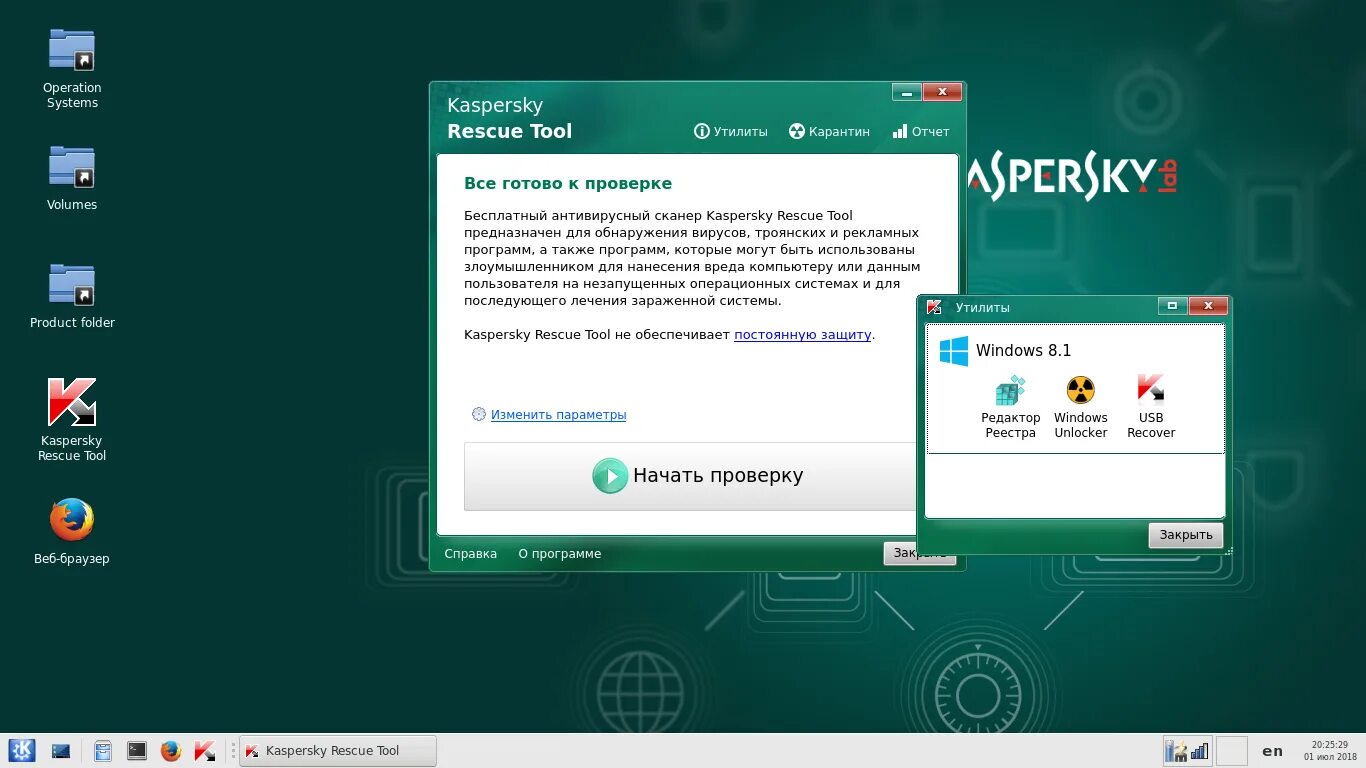Open the network signal tray icon

click(1199, 750)
